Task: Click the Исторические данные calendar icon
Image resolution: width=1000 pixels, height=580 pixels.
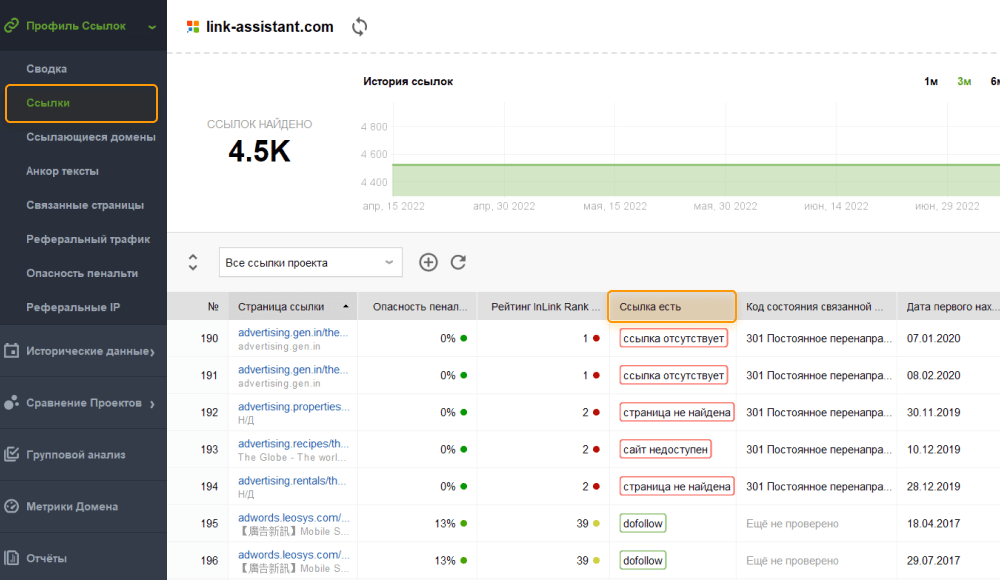Action: click(x=11, y=351)
